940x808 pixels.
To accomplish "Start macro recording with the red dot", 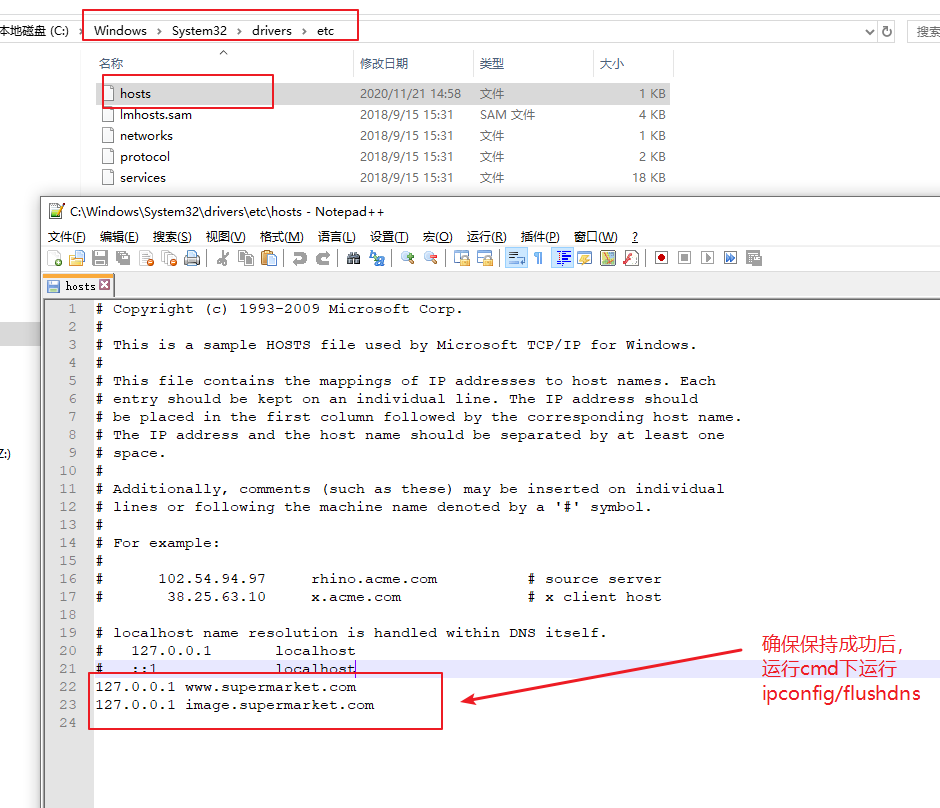I will 661,258.
